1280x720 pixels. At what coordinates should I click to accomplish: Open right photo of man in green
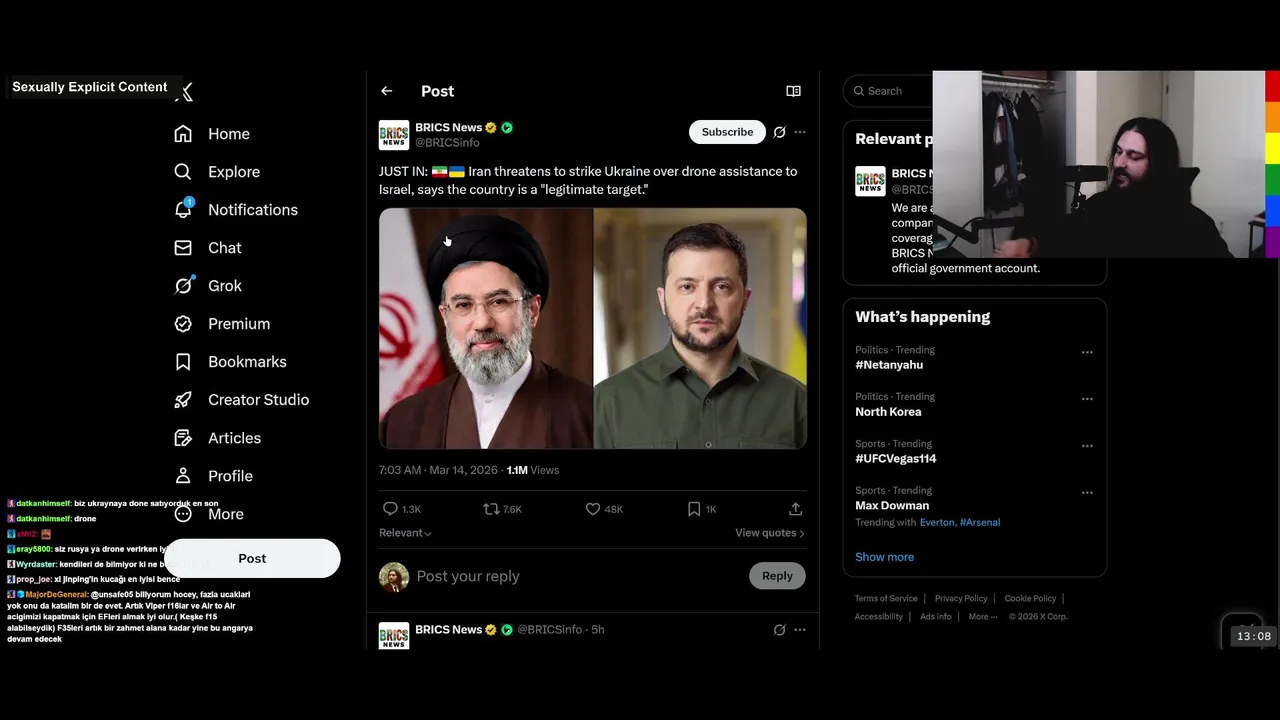pyautogui.click(x=700, y=328)
